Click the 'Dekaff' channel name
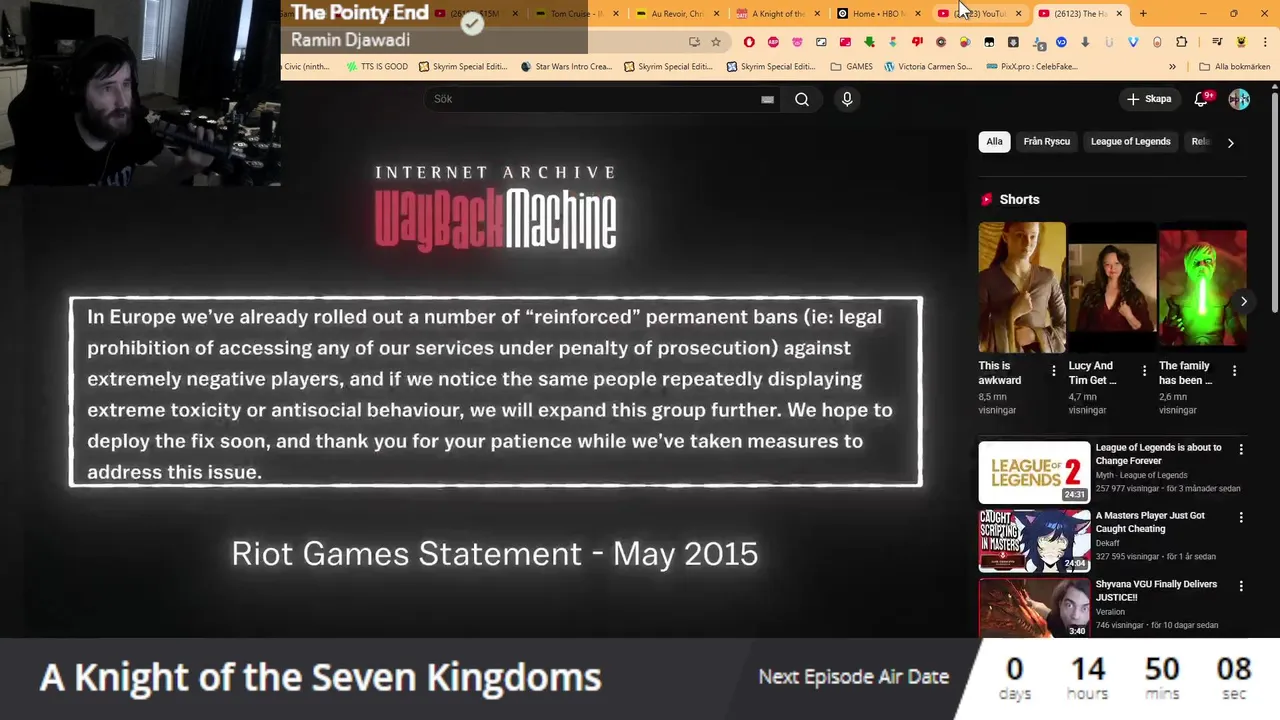 click(x=1108, y=543)
